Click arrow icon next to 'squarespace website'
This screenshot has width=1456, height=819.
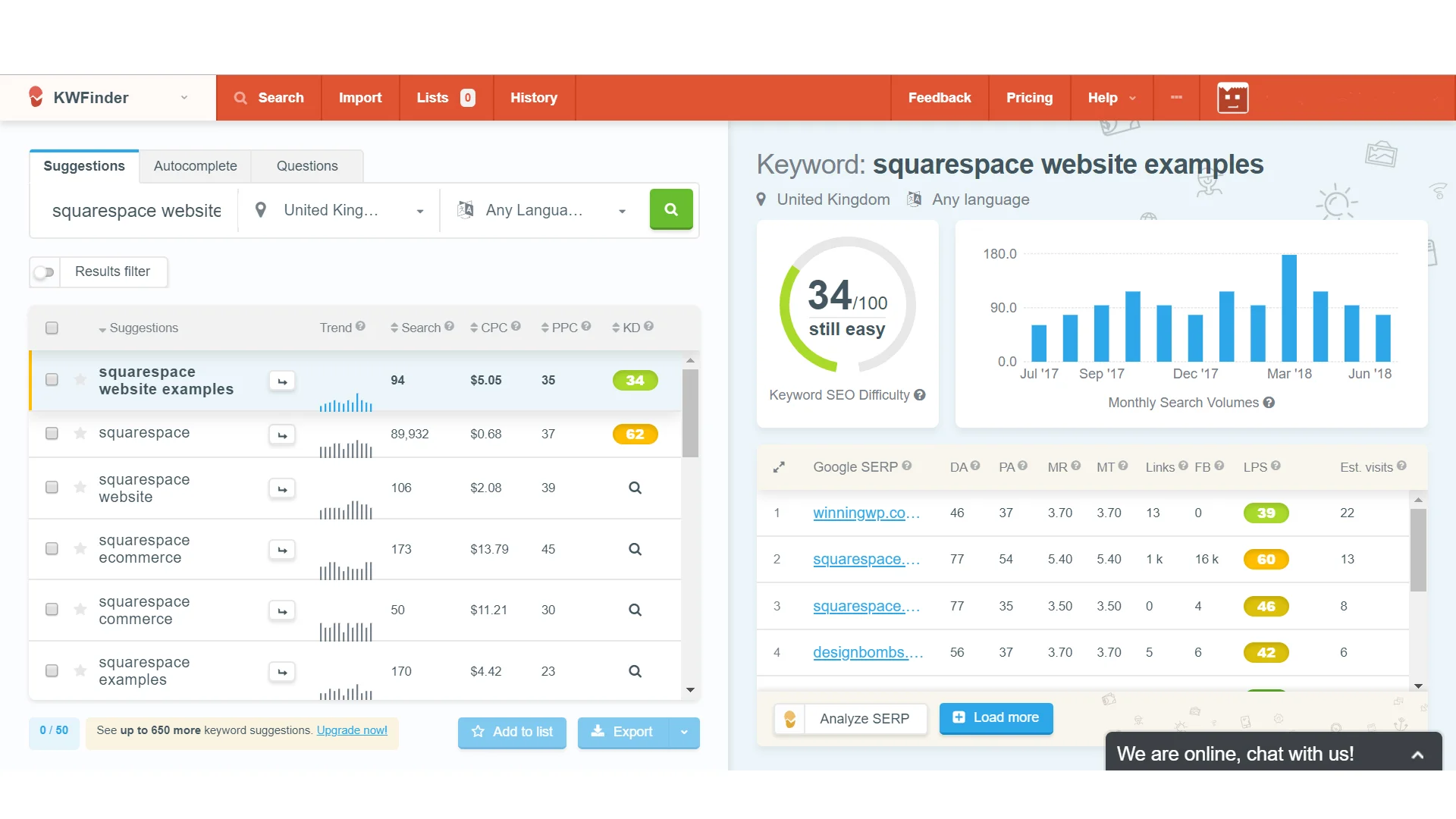tap(282, 489)
